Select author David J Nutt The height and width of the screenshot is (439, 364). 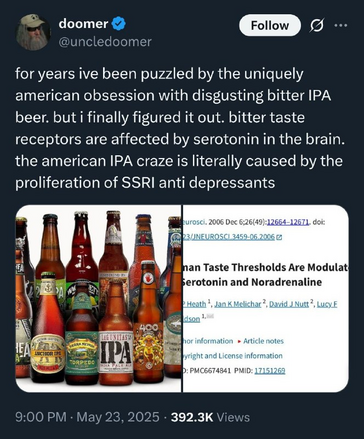(x=289, y=304)
